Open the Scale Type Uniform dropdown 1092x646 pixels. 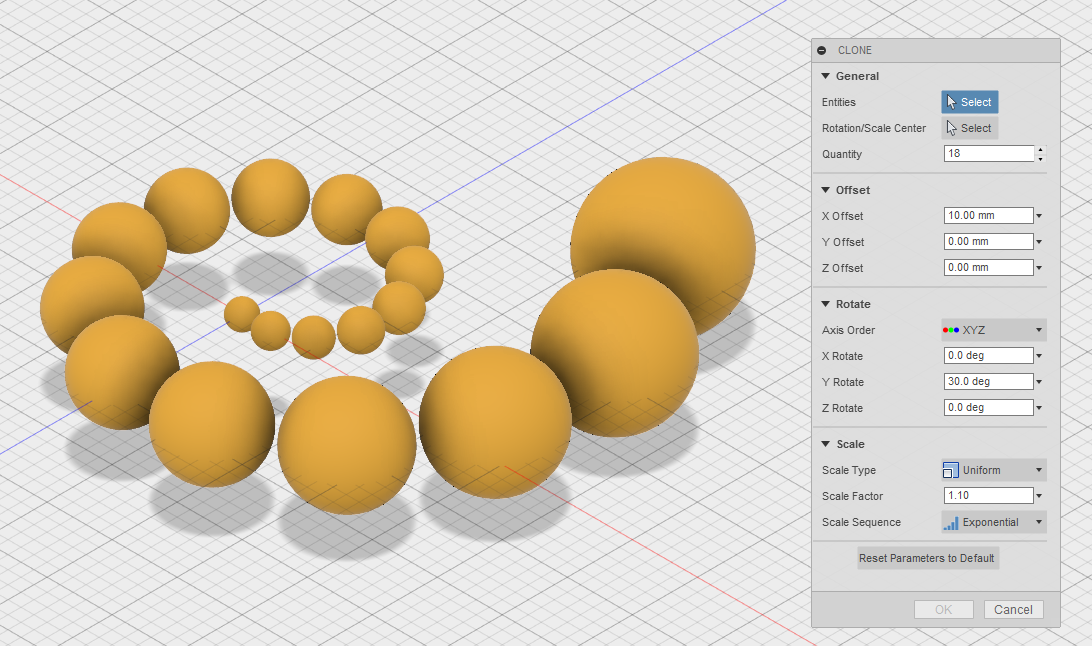(x=994, y=470)
